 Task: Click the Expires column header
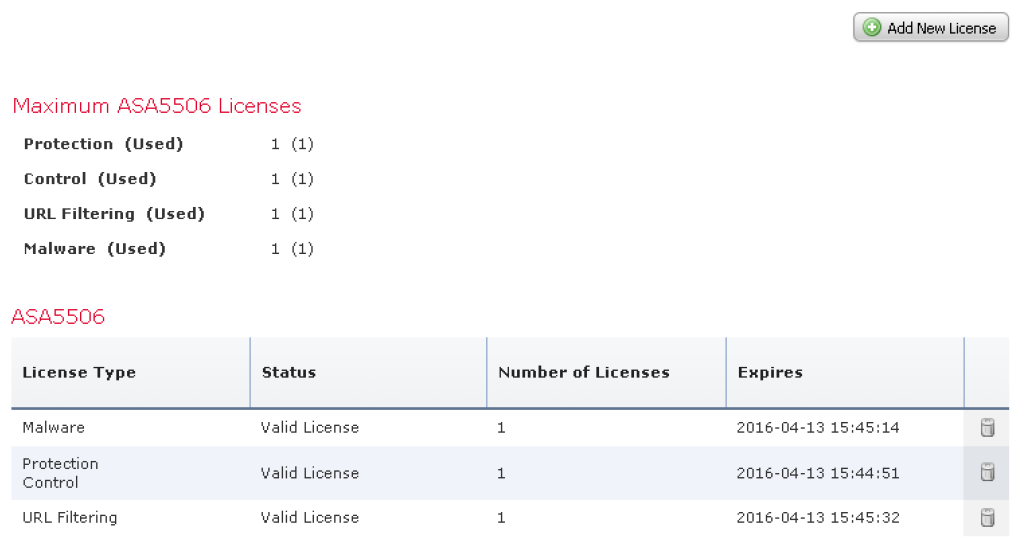[770, 373]
